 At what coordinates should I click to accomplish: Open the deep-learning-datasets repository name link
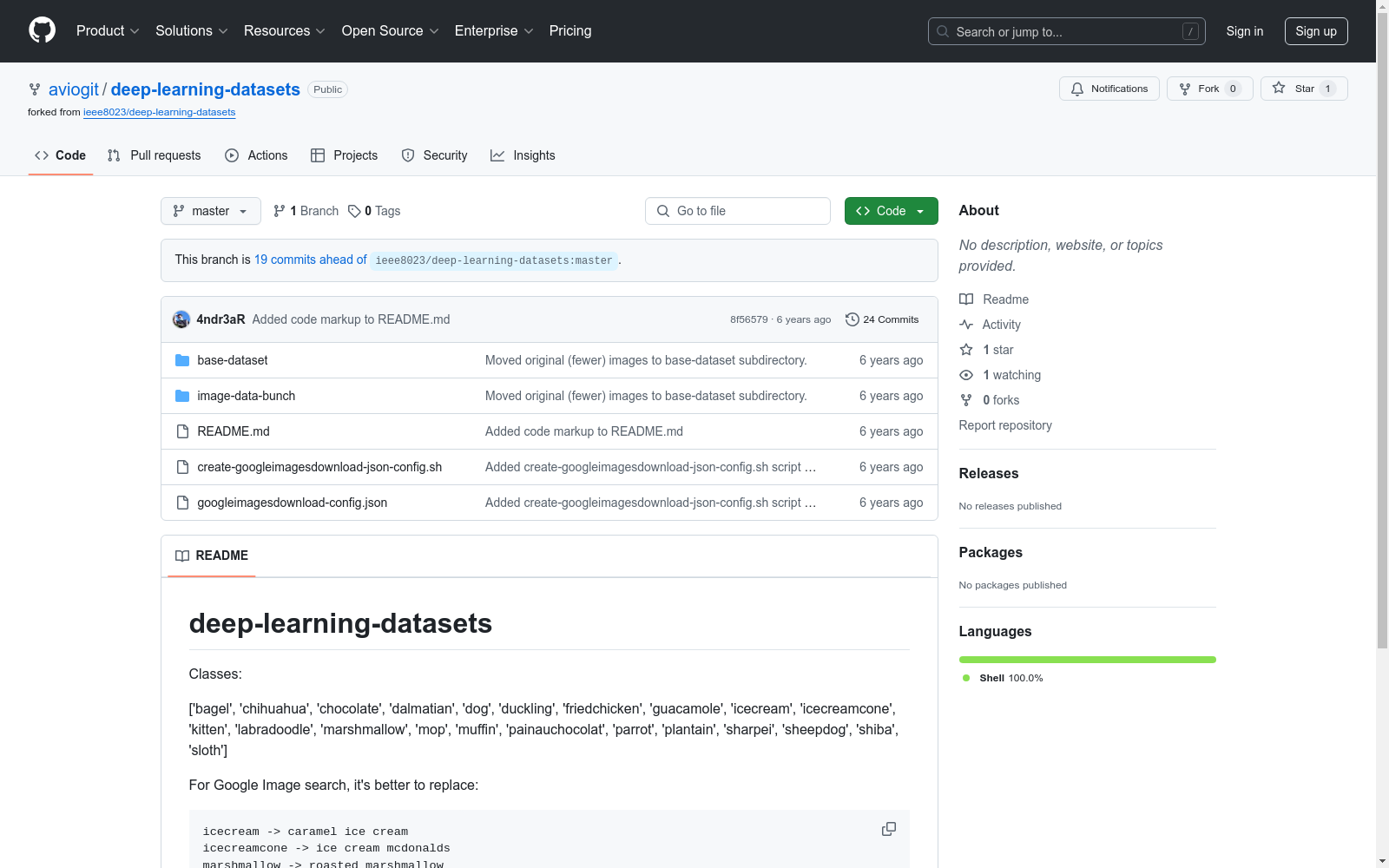tap(206, 89)
